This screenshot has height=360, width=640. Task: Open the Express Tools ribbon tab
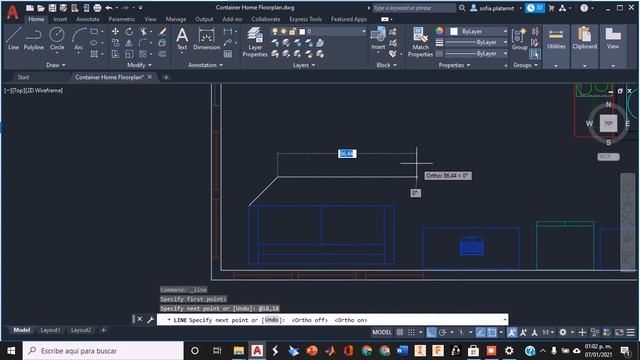tap(305, 19)
